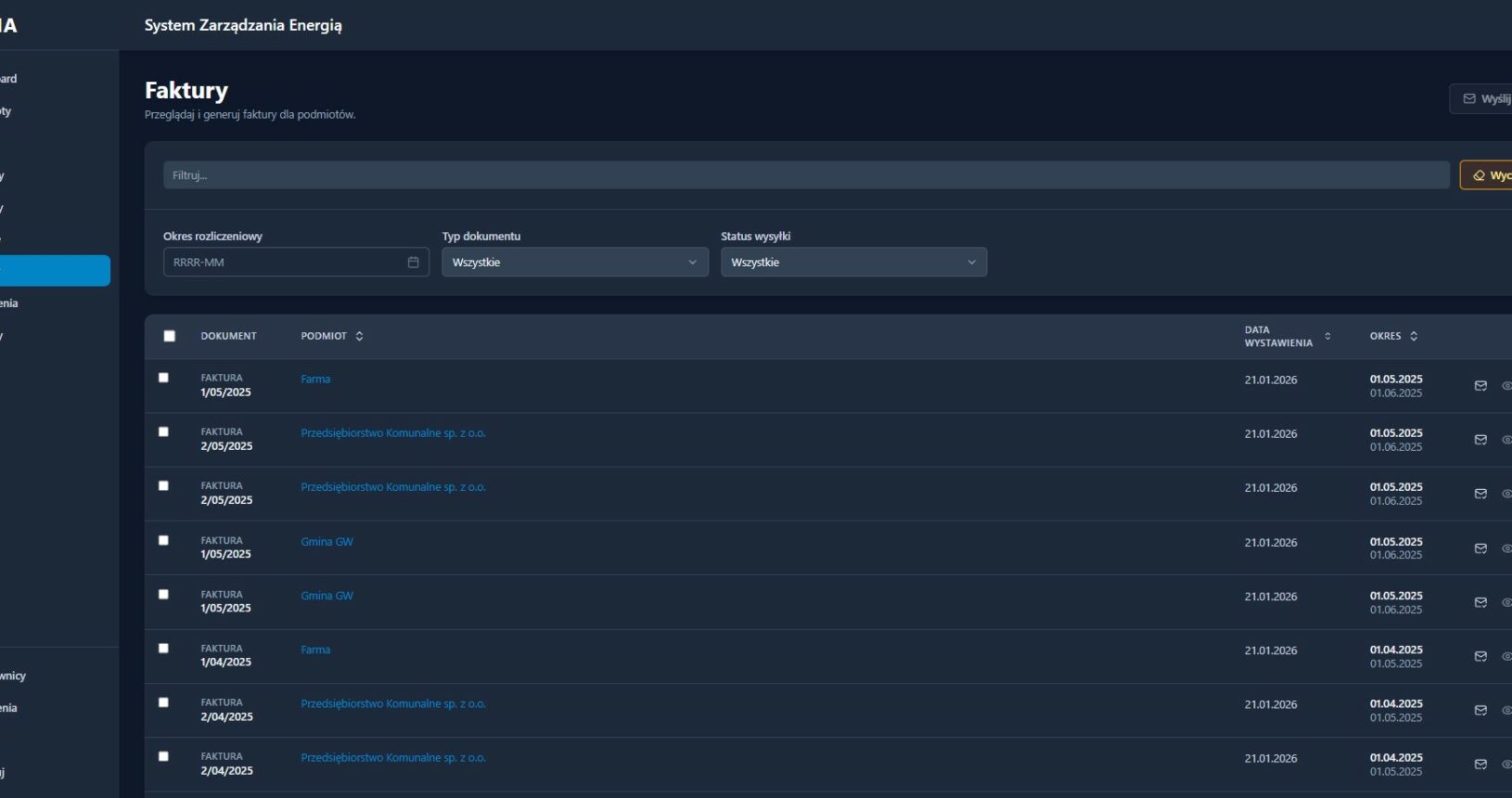The image size is (1512, 798).
Task: Click the mail icon for Farma invoice 1/05/2025
Action: pos(1480,386)
